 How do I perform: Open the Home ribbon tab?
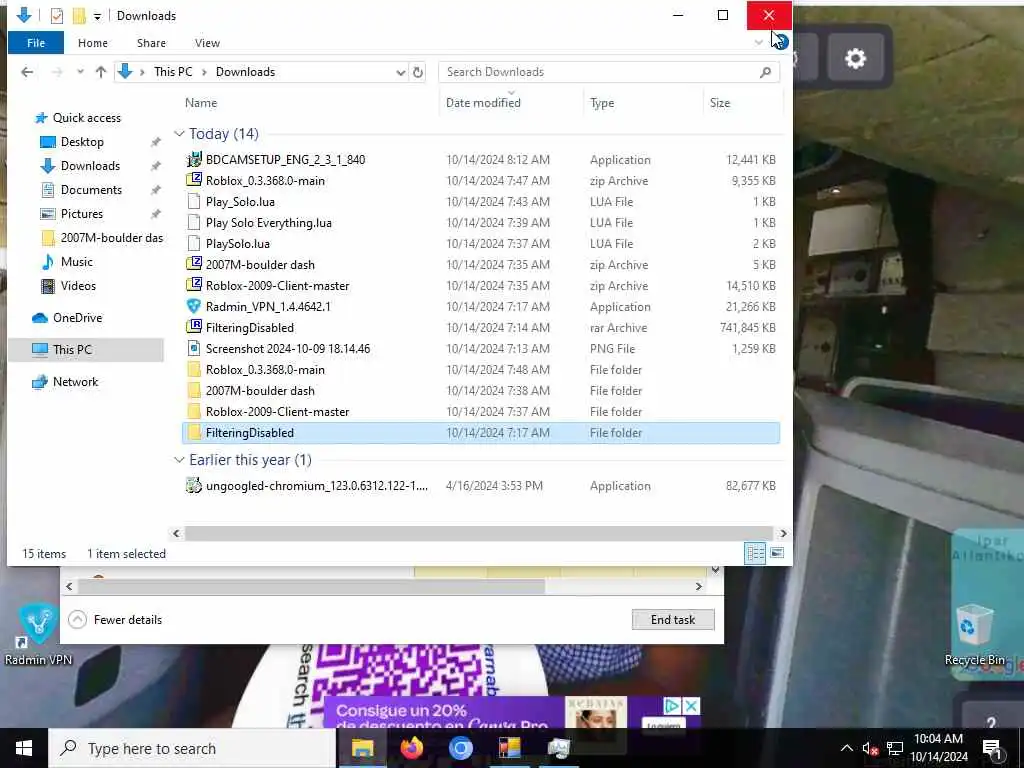pyautogui.click(x=93, y=43)
